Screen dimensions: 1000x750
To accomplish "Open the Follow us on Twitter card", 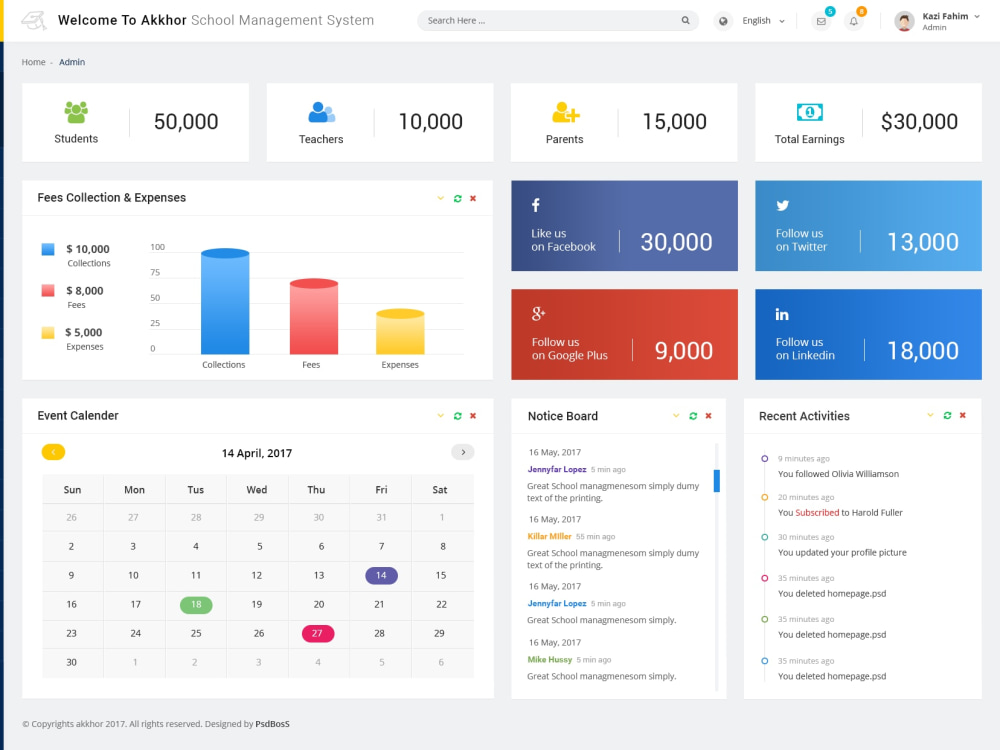I will 869,226.
